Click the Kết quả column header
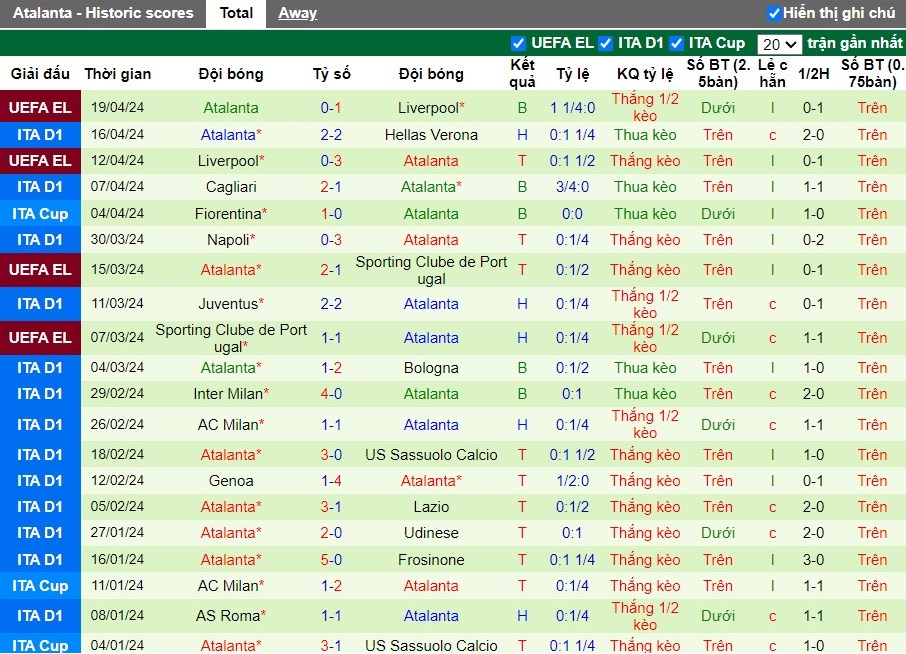 pyautogui.click(x=522, y=73)
